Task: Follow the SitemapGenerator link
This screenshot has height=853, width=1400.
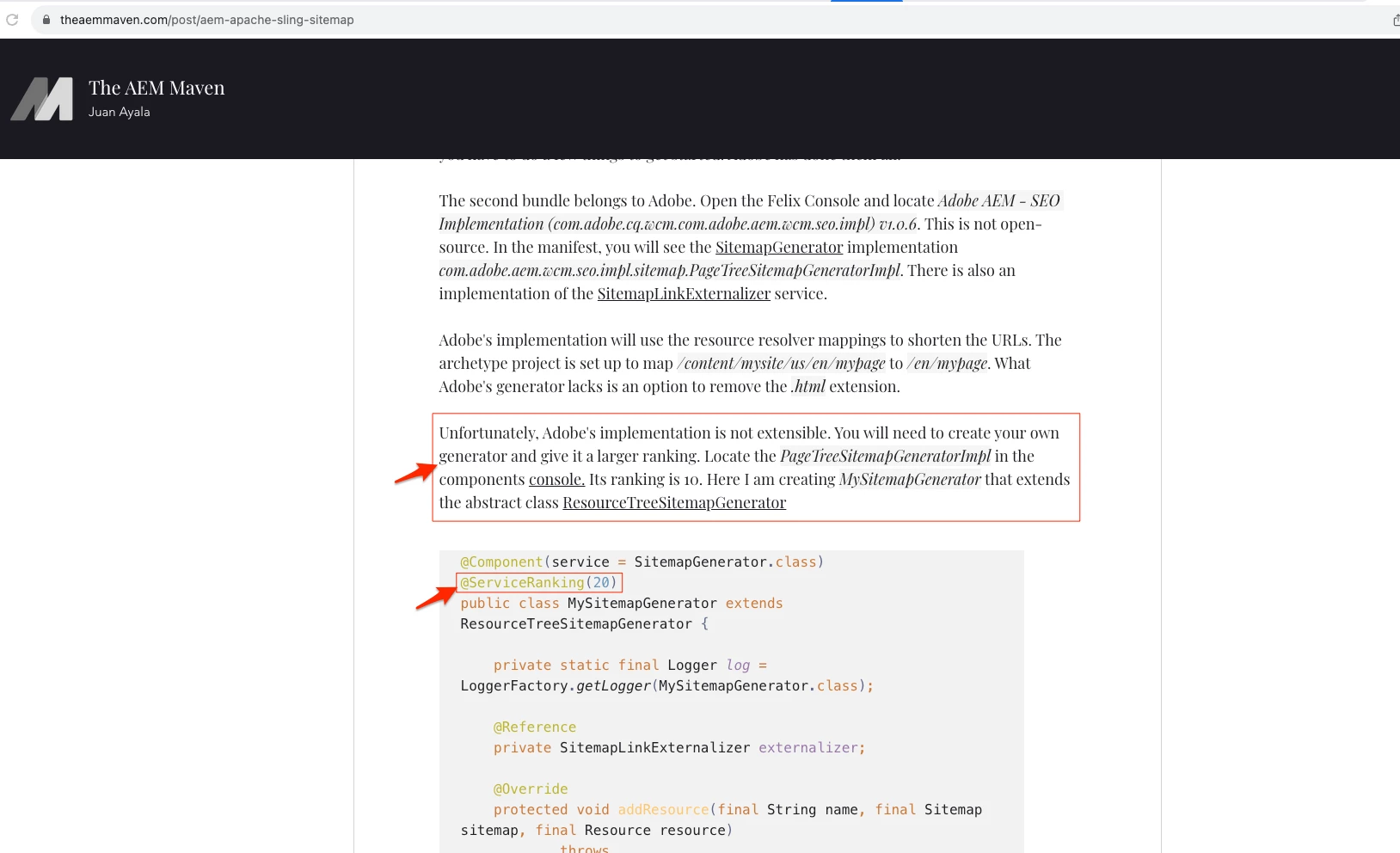Action: point(779,248)
